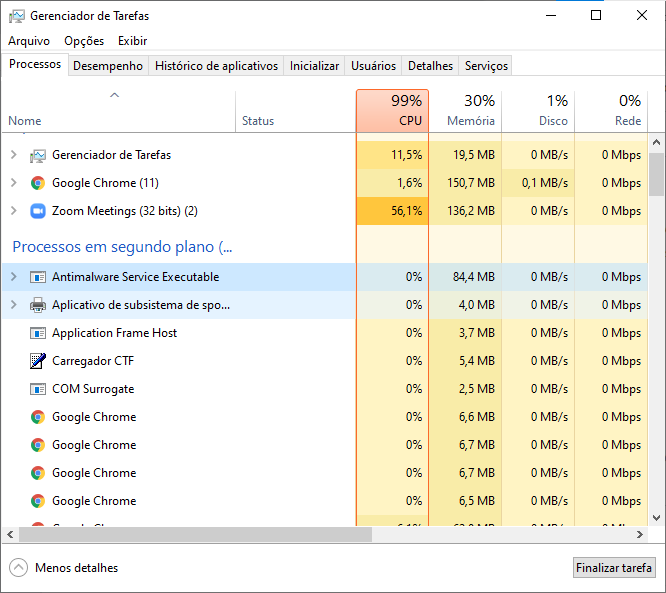This screenshot has height=593, width=666.
Task: Select the Carregador CTF row name
Action: 93,361
